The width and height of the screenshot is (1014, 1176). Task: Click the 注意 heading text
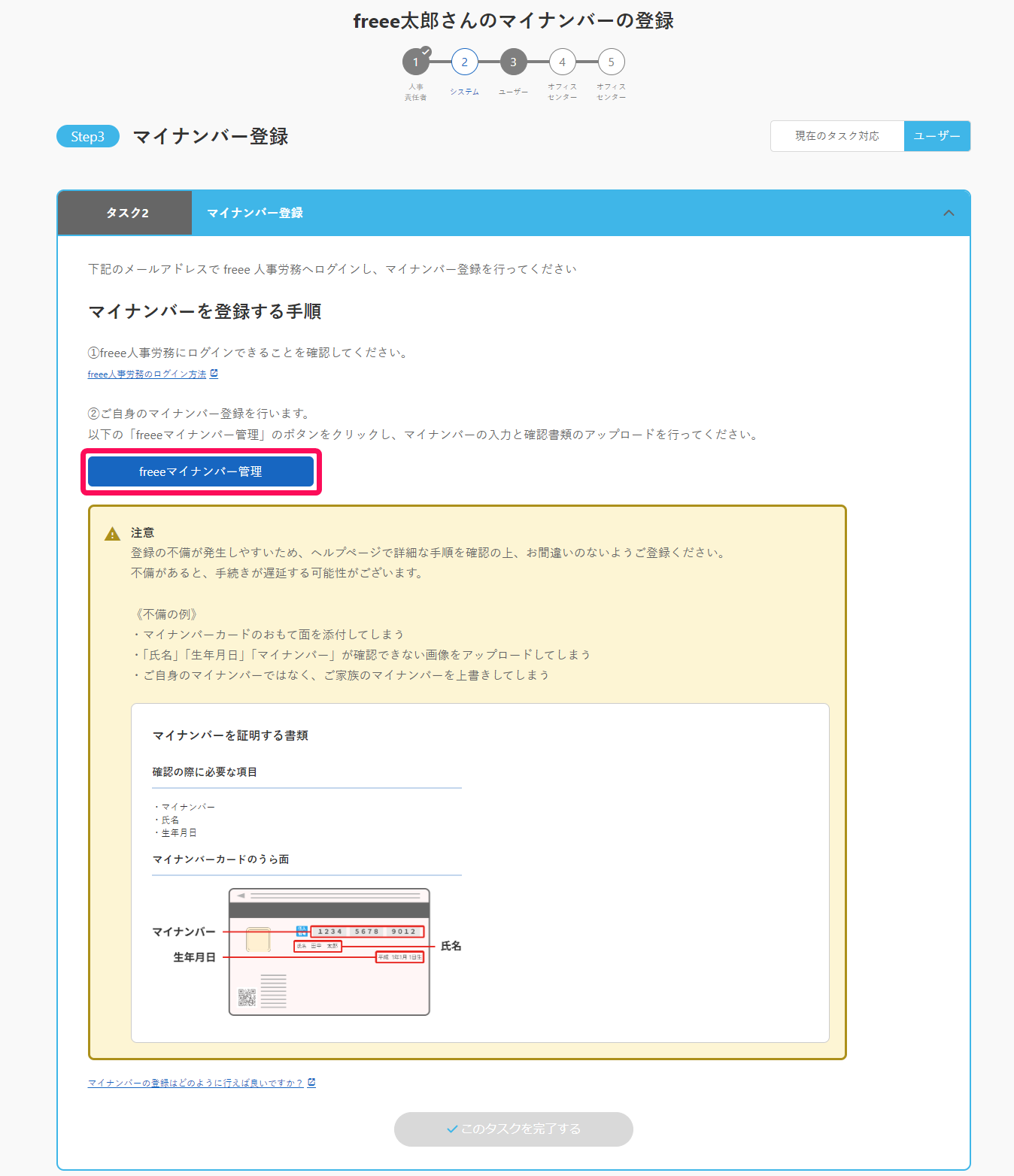coord(142,532)
